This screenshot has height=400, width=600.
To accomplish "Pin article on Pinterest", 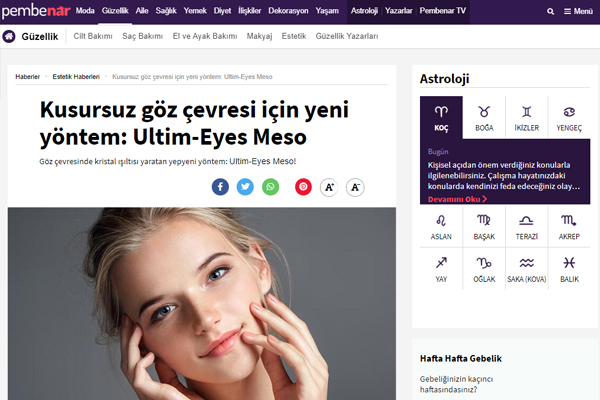I will 303,187.
